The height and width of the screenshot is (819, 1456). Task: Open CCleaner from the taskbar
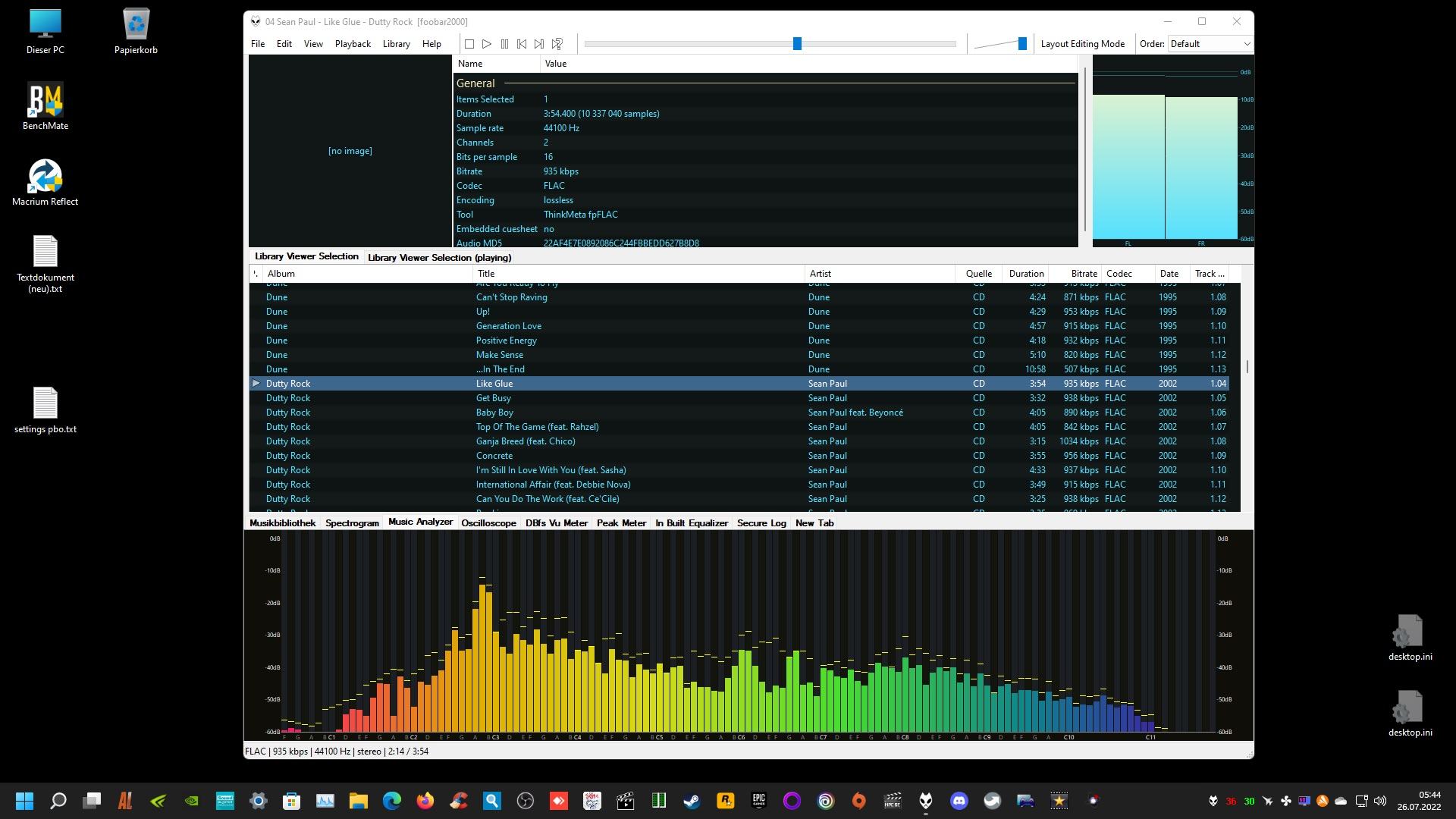459,801
